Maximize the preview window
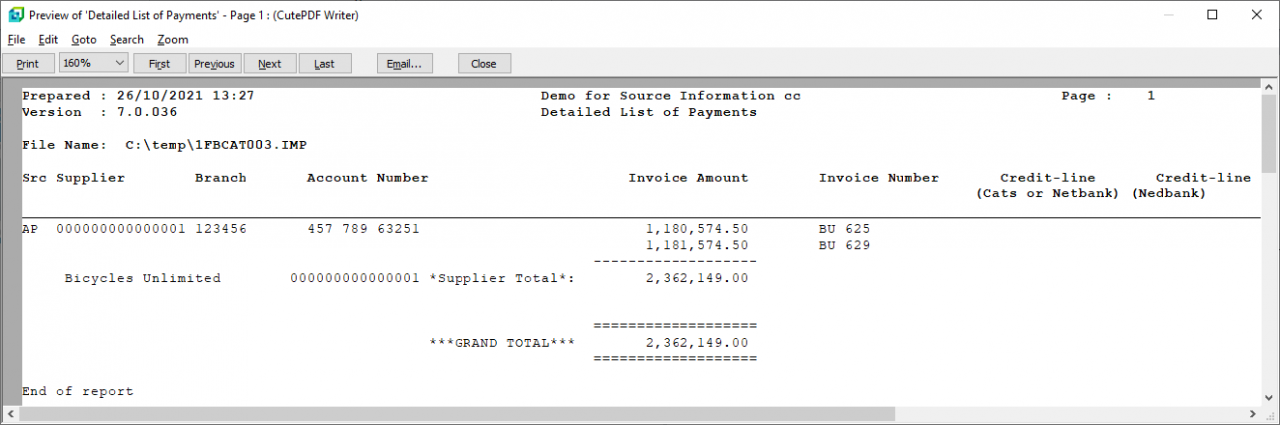The width and height of the screenshot is (1280, 425). tap(1212, 15)
